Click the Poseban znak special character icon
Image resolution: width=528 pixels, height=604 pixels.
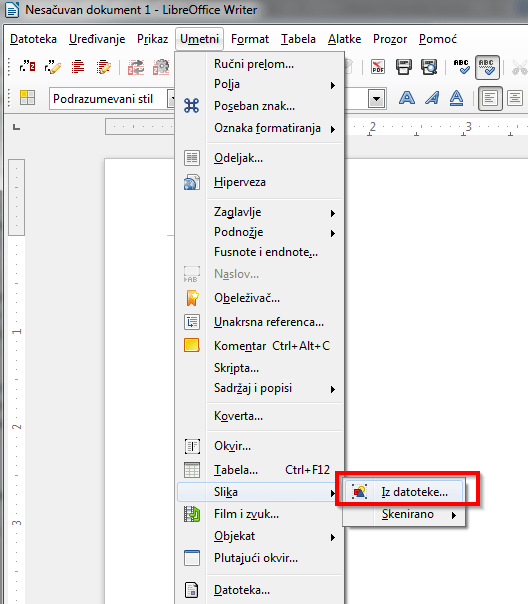point(191,106)
